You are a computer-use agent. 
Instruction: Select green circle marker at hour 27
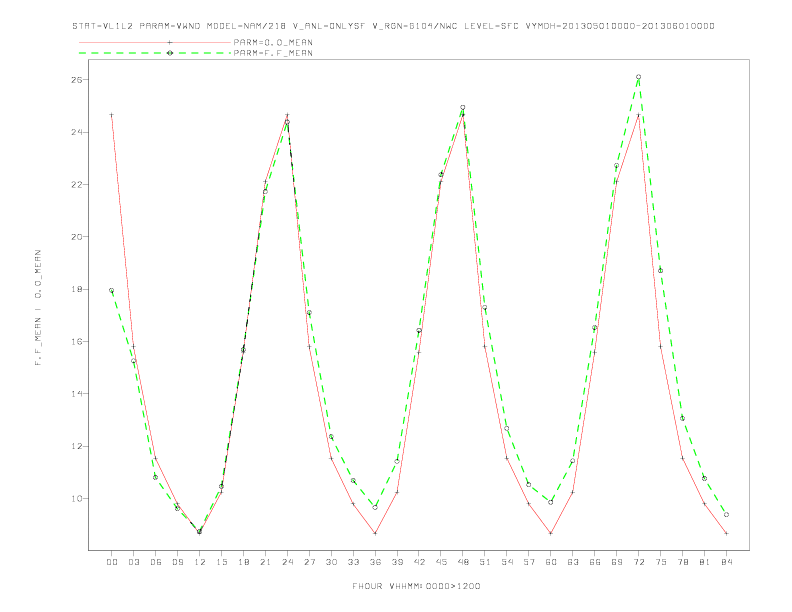click(309, 313)
